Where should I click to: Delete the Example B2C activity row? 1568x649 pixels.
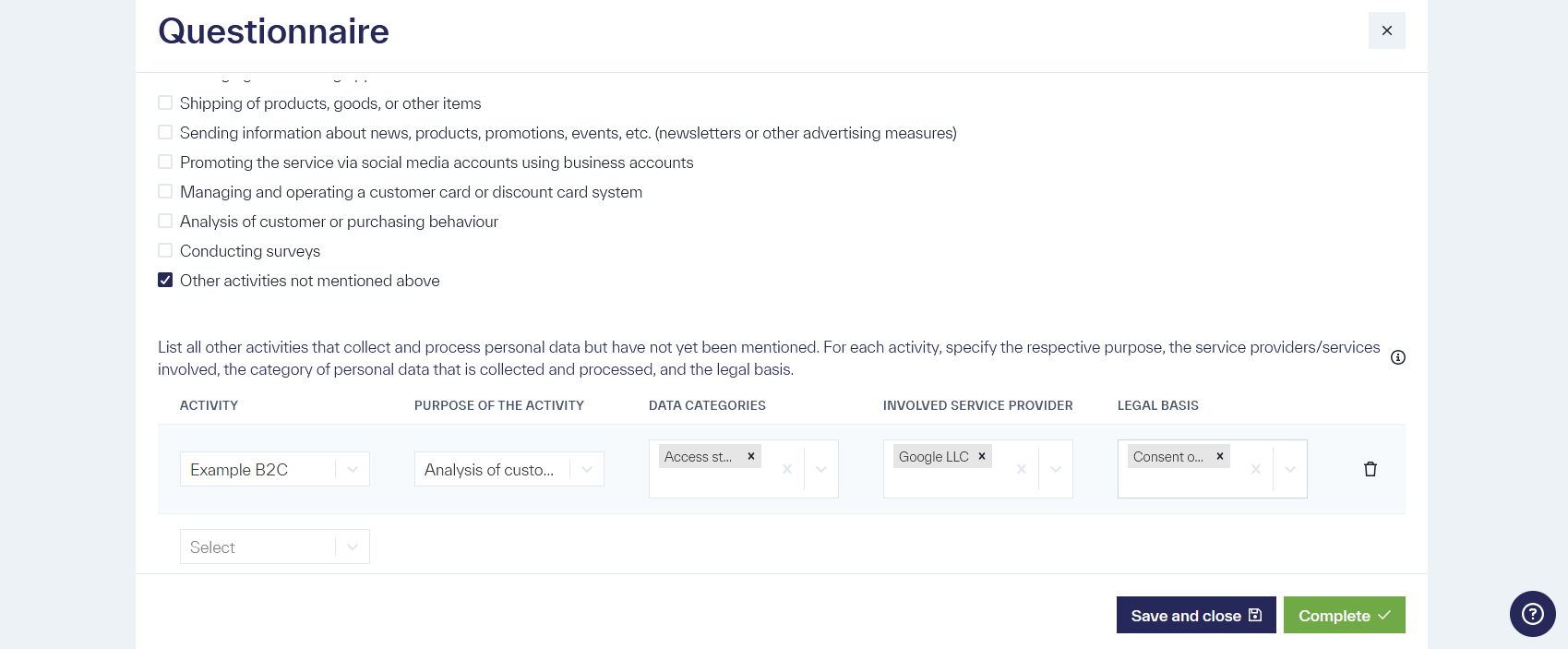1370,469
